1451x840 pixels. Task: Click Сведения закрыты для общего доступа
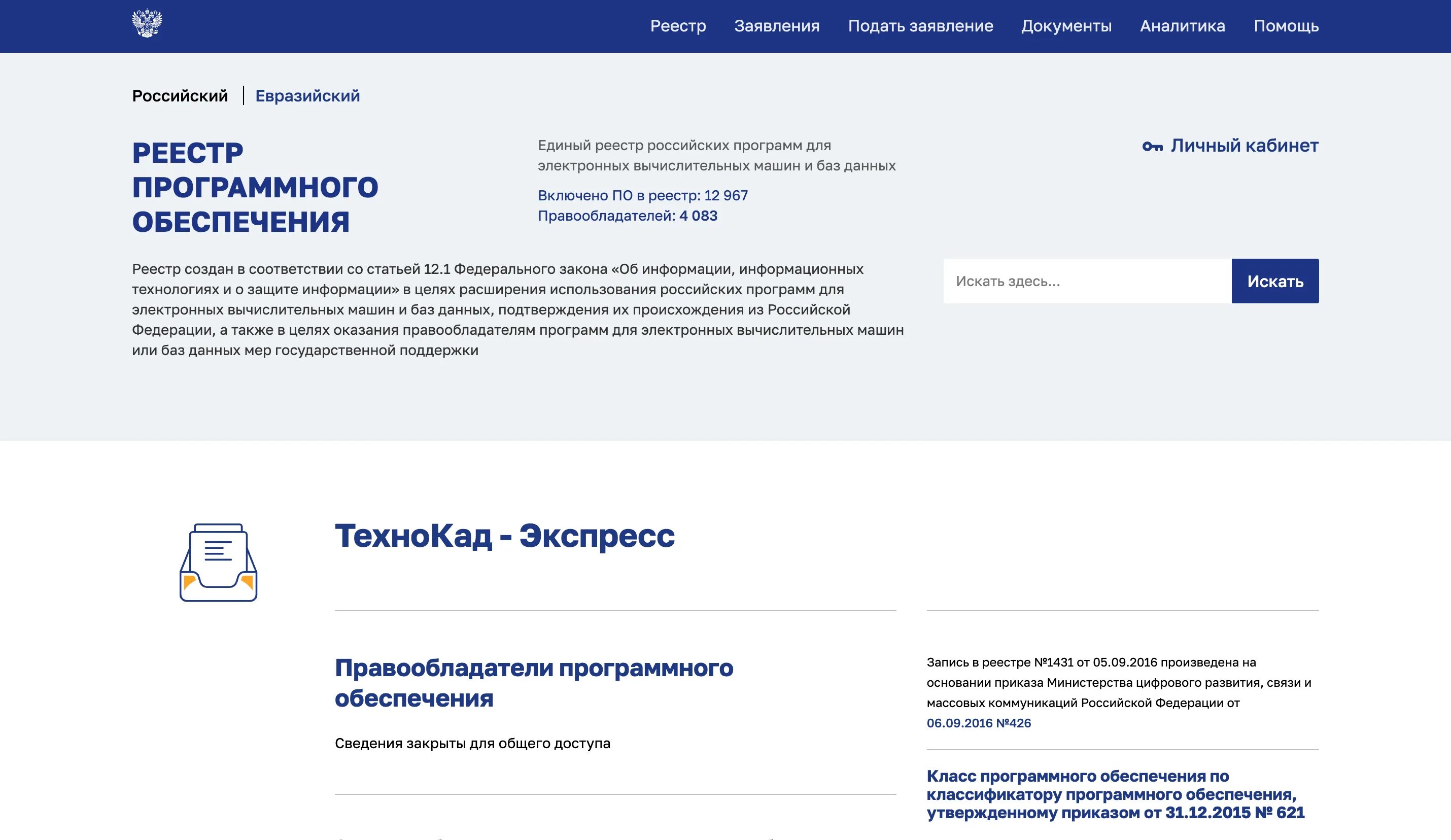click(x=472, y=743)
